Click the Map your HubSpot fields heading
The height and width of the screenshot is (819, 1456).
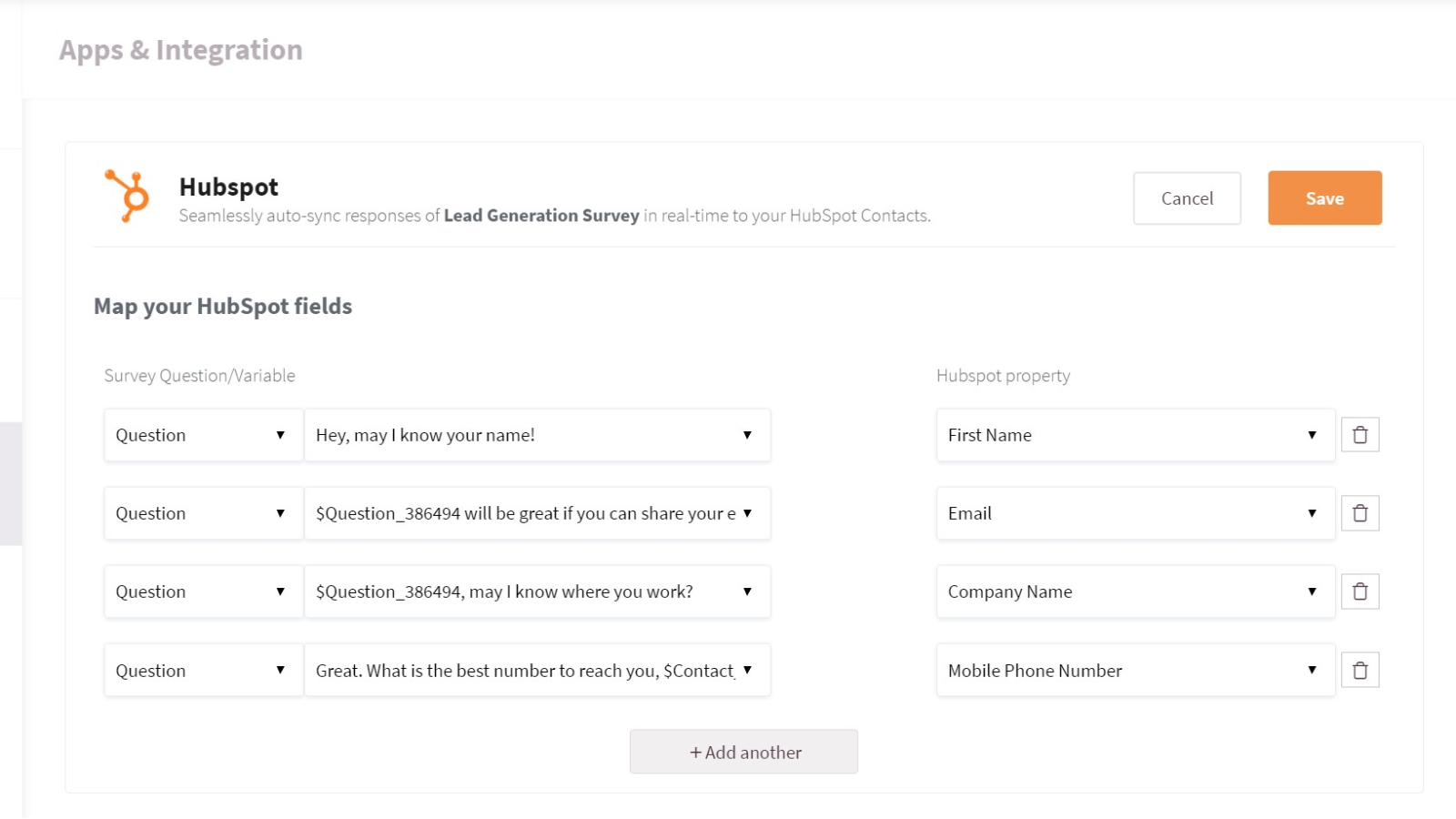coord(222,306)
